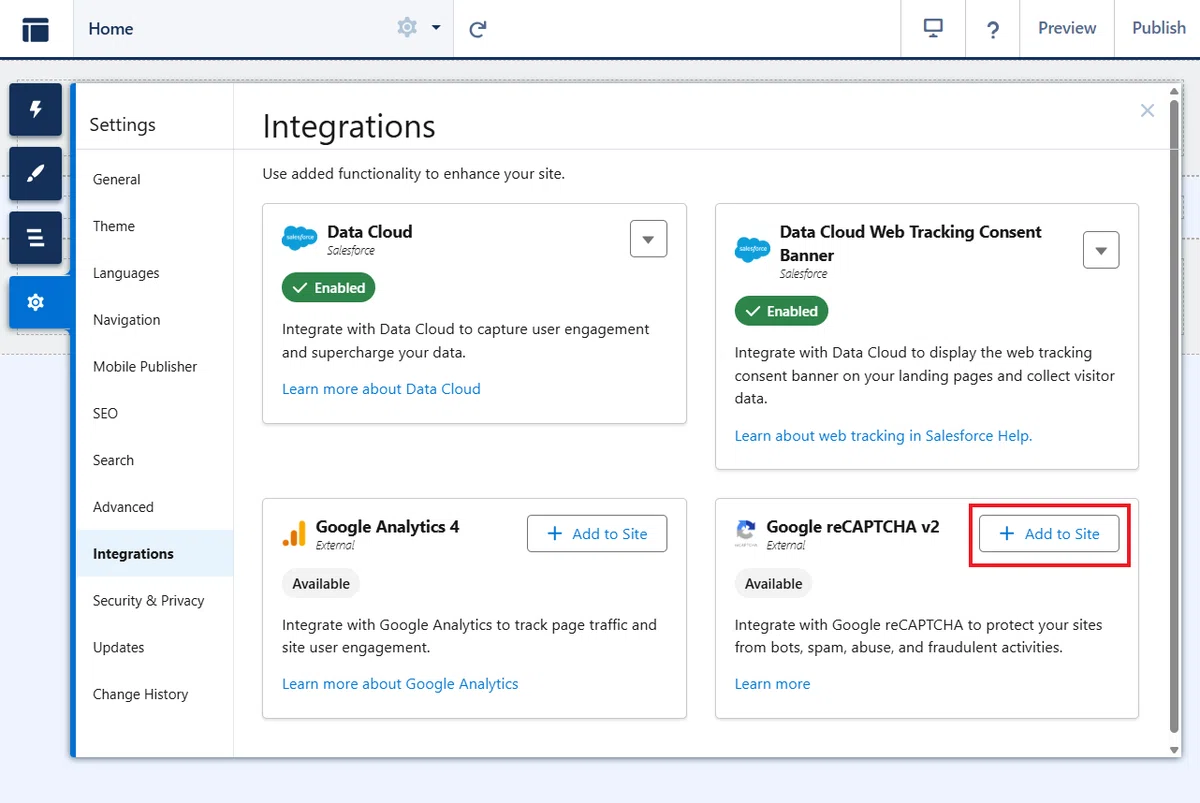Expand Web Tracking Consent Banner dropdown
1200x803 pixels.
[1101, 250]
